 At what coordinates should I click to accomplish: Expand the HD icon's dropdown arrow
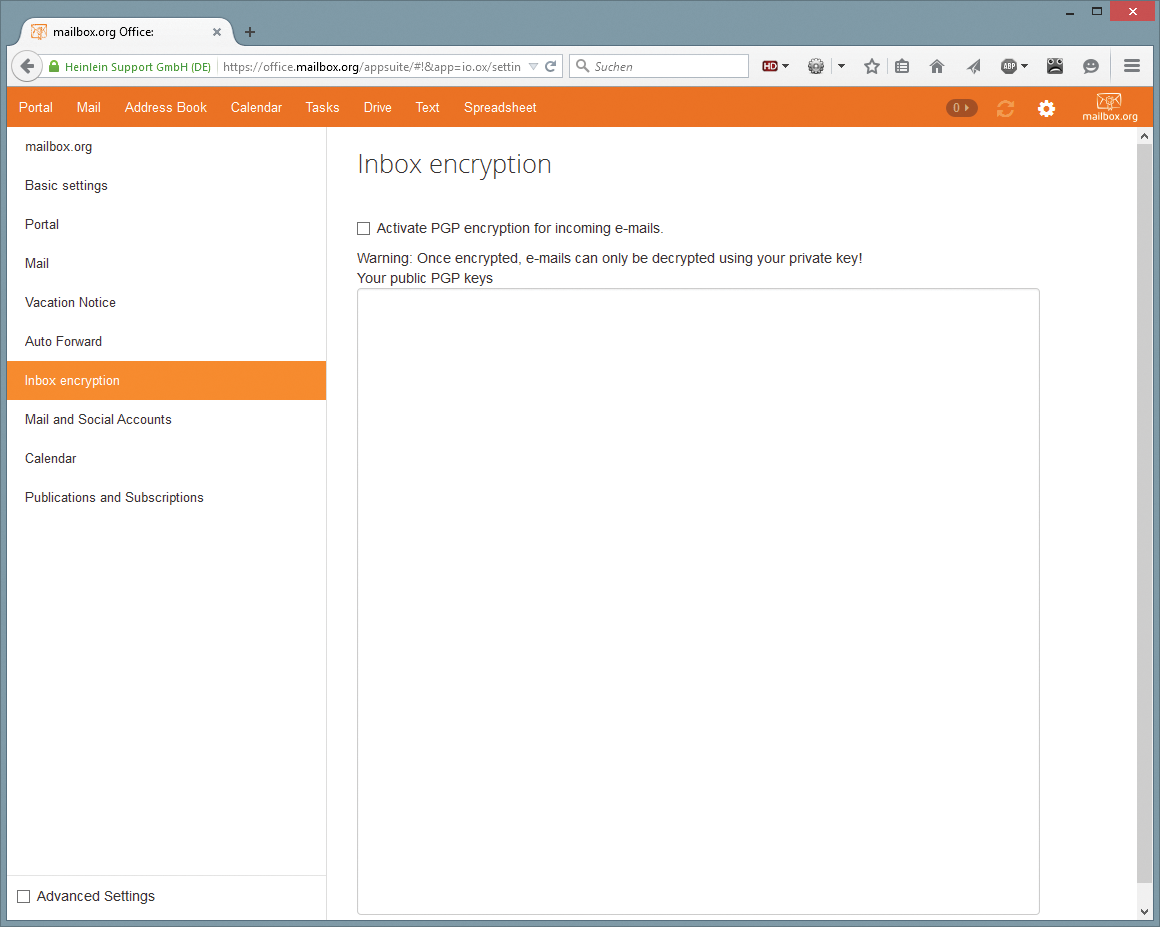pos(786,66)
